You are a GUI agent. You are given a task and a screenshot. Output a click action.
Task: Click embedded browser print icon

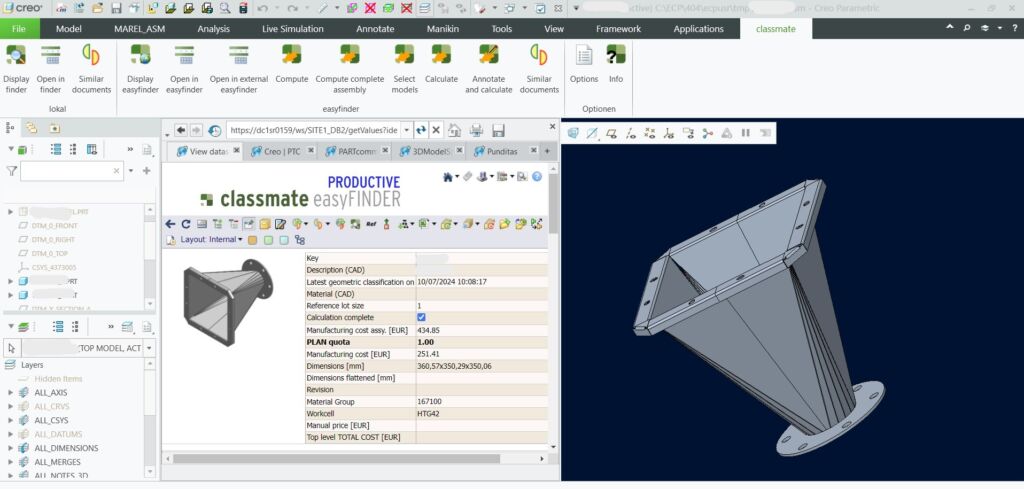[477, 130]
